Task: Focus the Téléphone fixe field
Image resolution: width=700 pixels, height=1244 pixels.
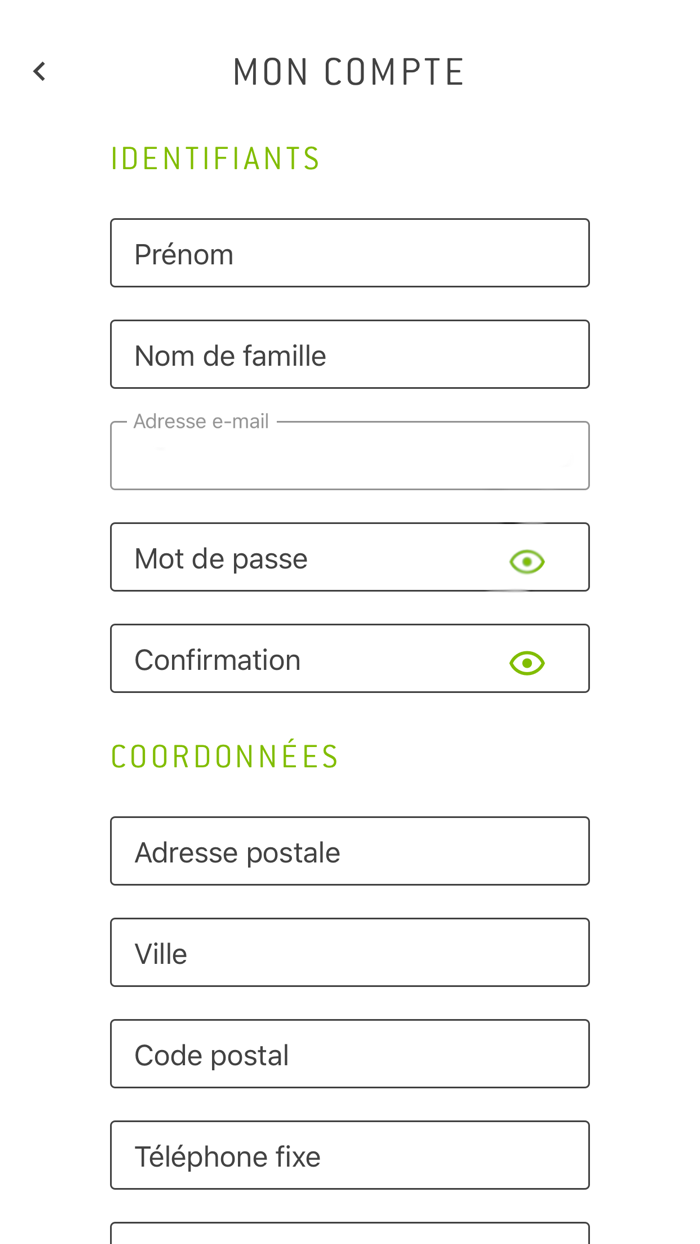Action: coord(350,1156)
